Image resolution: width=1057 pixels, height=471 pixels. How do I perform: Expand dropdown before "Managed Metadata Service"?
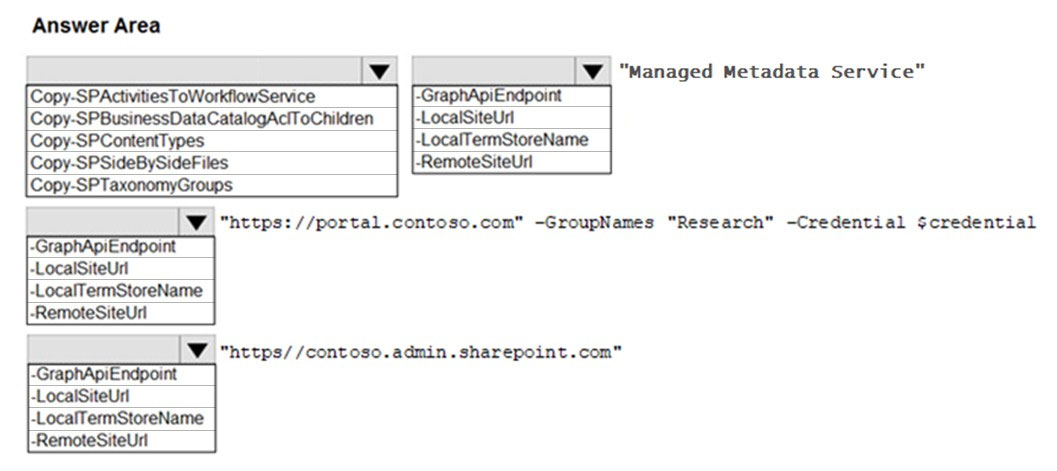pos(593,71)
